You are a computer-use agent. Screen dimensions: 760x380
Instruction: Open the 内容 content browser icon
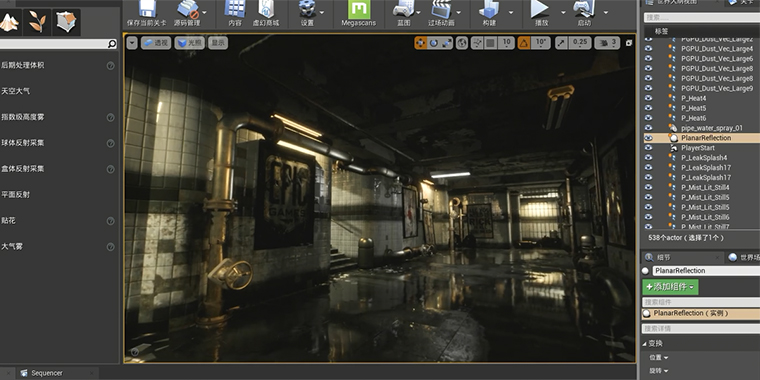235,8
